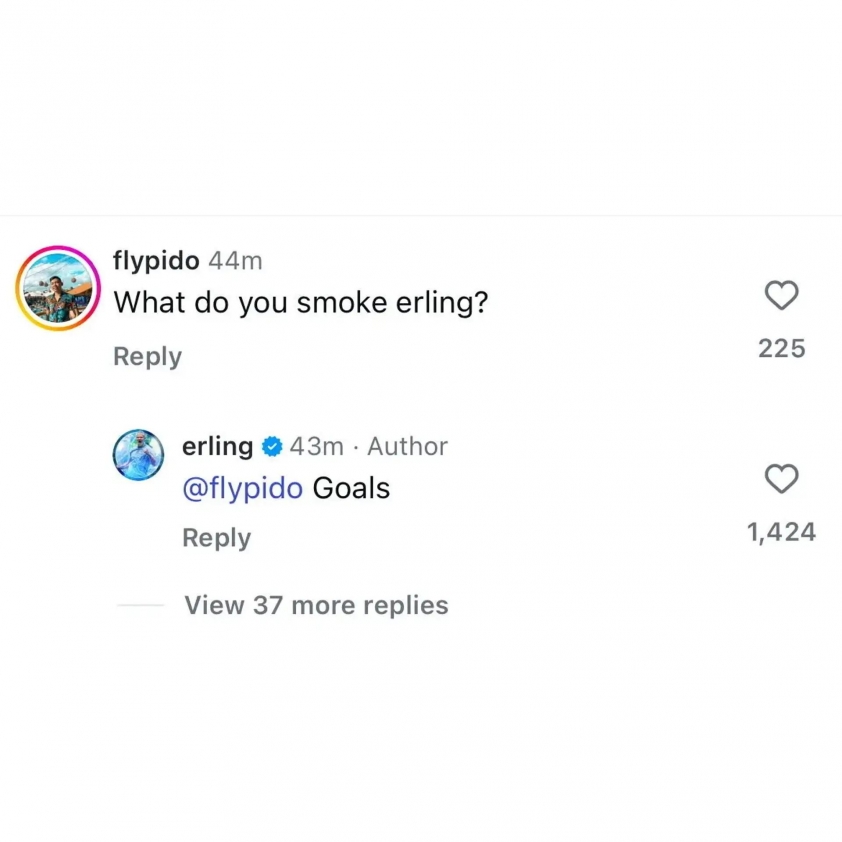Reply to flypido's comment

(147, 357)
